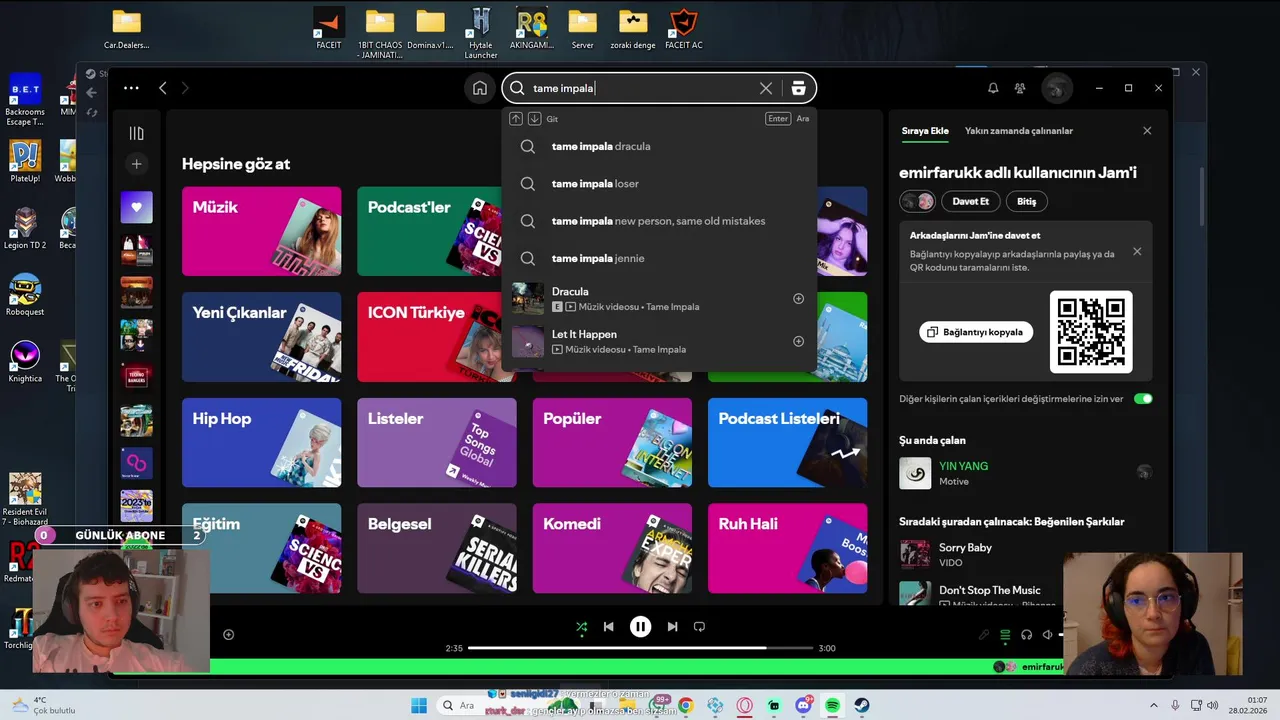
Task: Seek in the song progress bar
Action: pyautogui.click(x=640, y=648)
